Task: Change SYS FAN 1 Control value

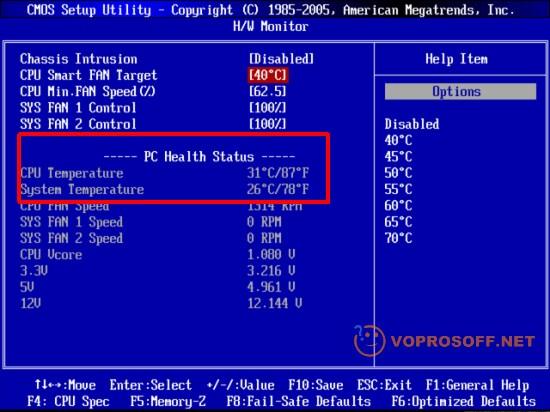Action: tap(268, 108)
